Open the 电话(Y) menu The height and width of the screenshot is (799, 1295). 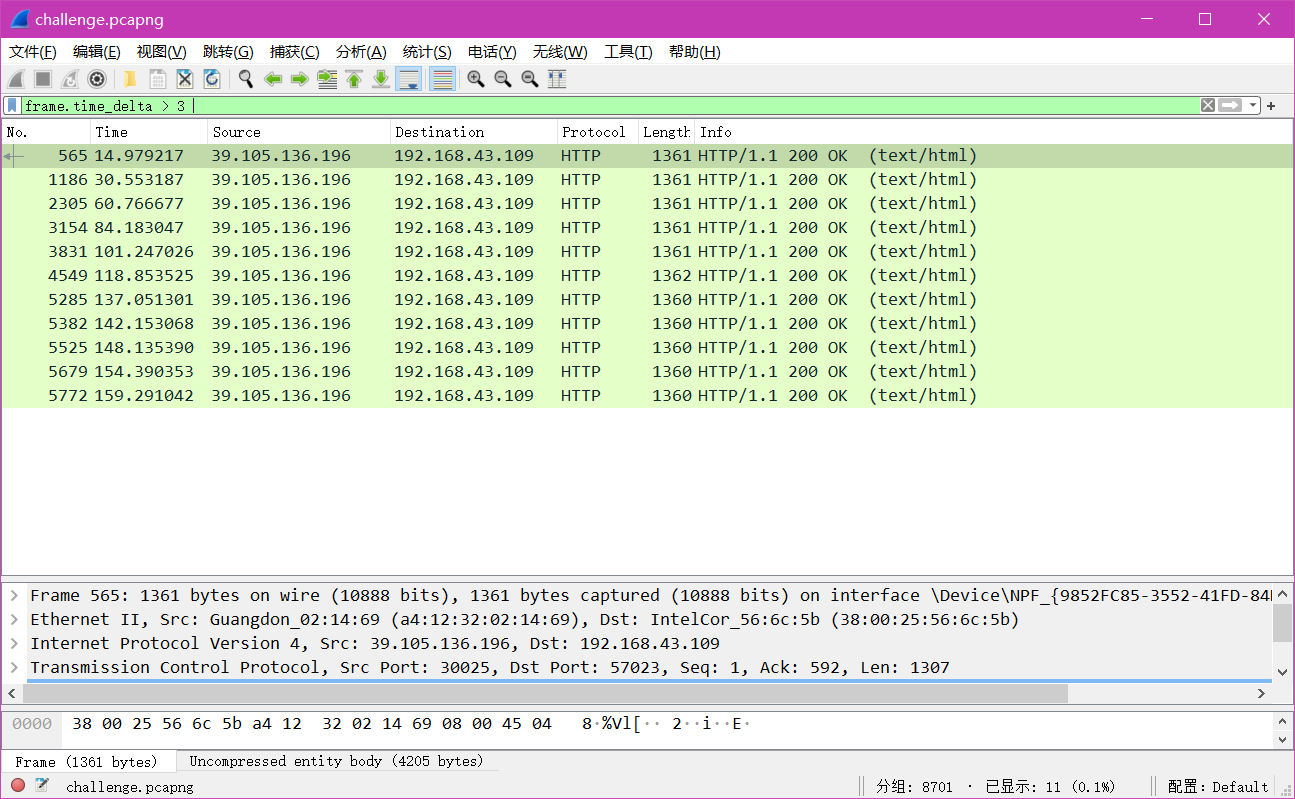coord(492,52)
